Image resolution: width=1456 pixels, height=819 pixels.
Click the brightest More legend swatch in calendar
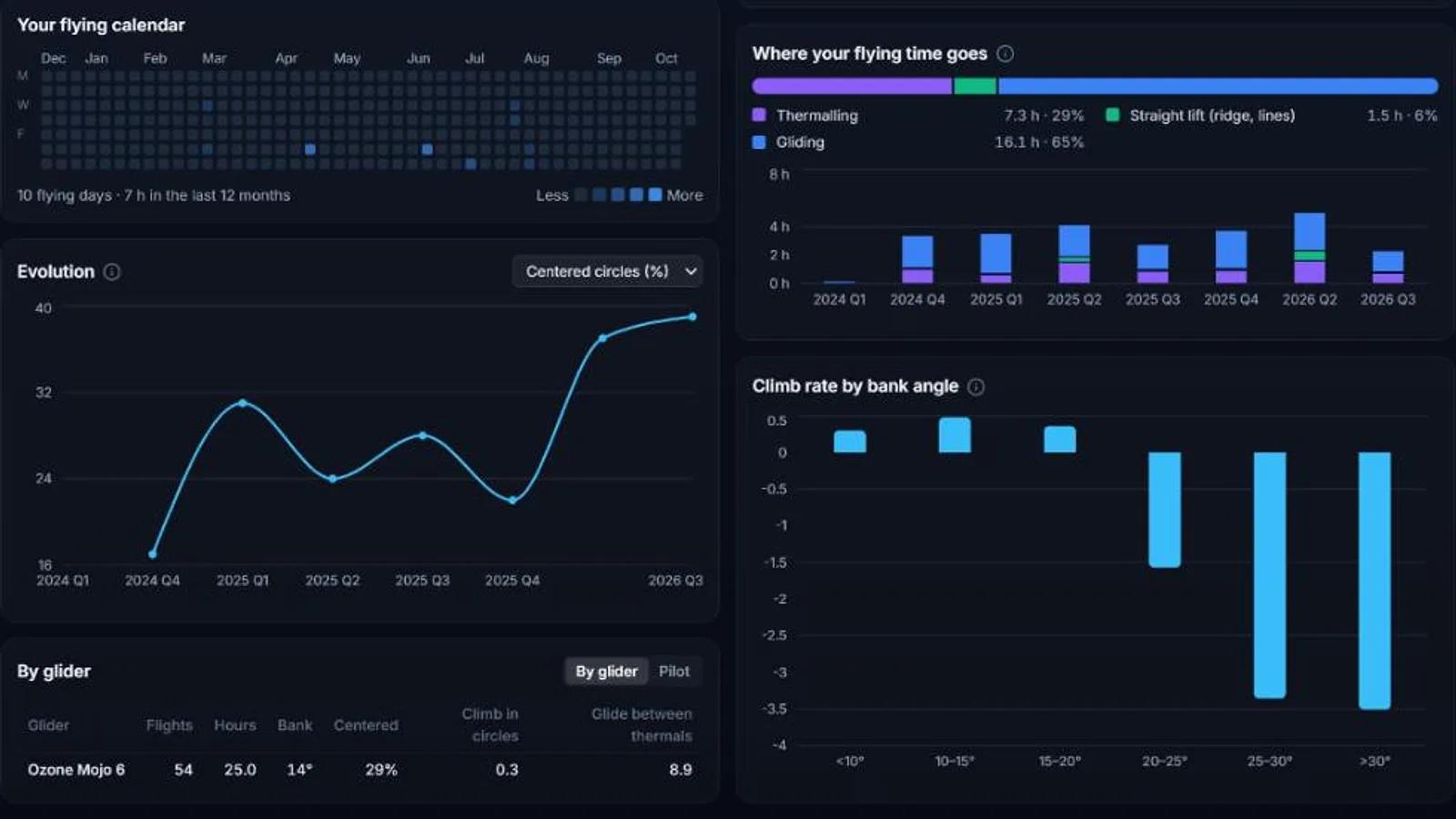pyautogui.click(x=655, y=195)
